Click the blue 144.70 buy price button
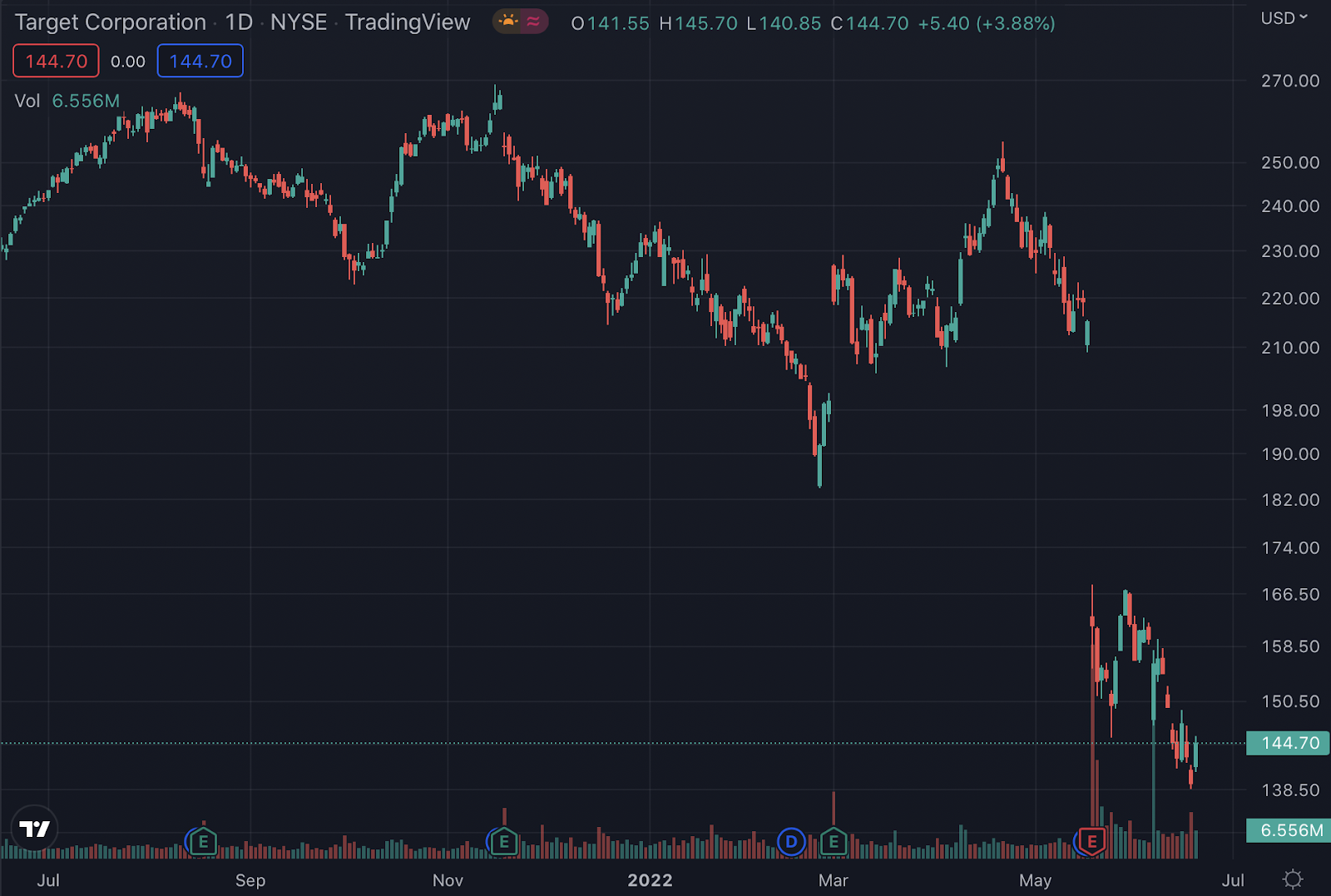Screen dimensions: 1331x896 coord(200,61)
